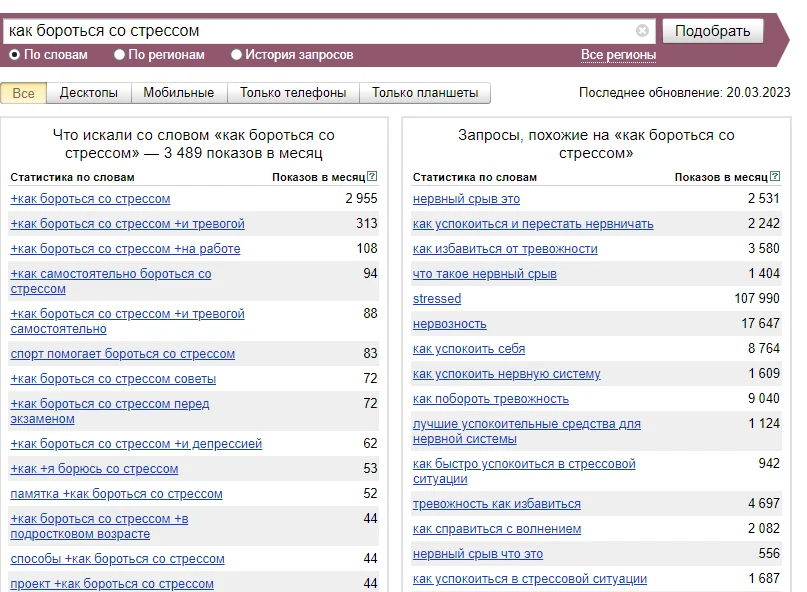Open the «stressed» query link
This screenshot has width=807, height=592.
tap(436, 298)
